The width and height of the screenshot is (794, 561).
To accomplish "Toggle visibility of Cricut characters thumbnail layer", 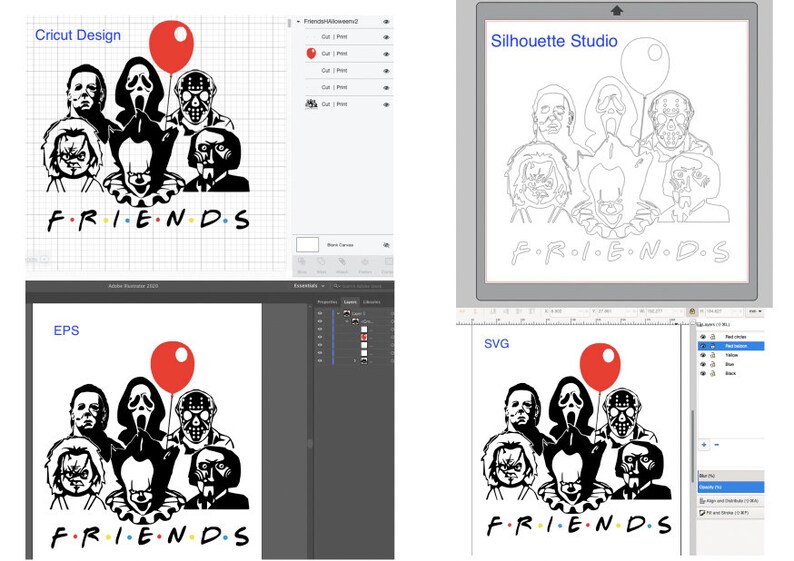I will click(386, 105).
